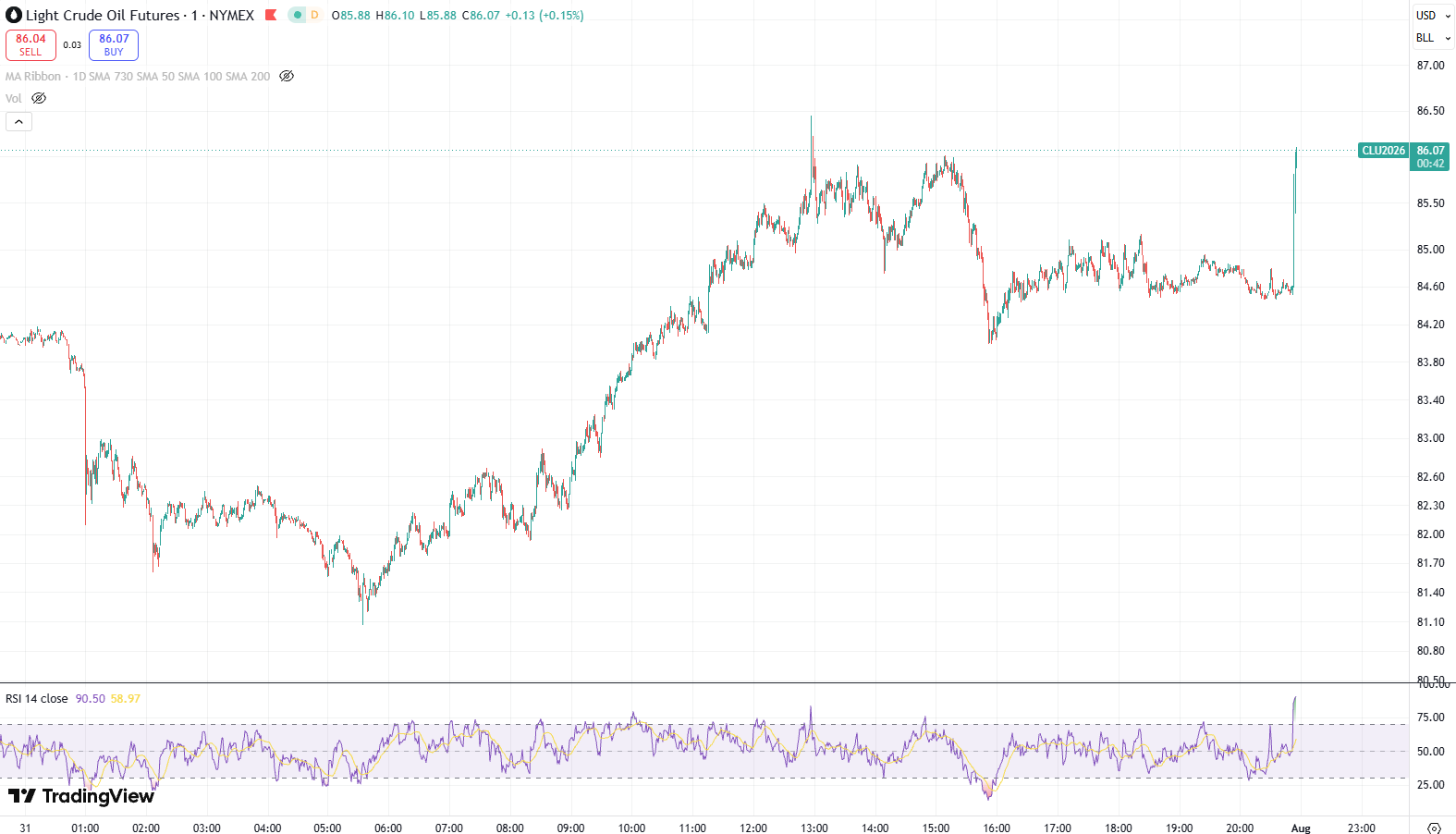Click the RSI 14 close legend label
This screenshot has height=834, width=1456.
pyautogui.click(x=37, y=699)
